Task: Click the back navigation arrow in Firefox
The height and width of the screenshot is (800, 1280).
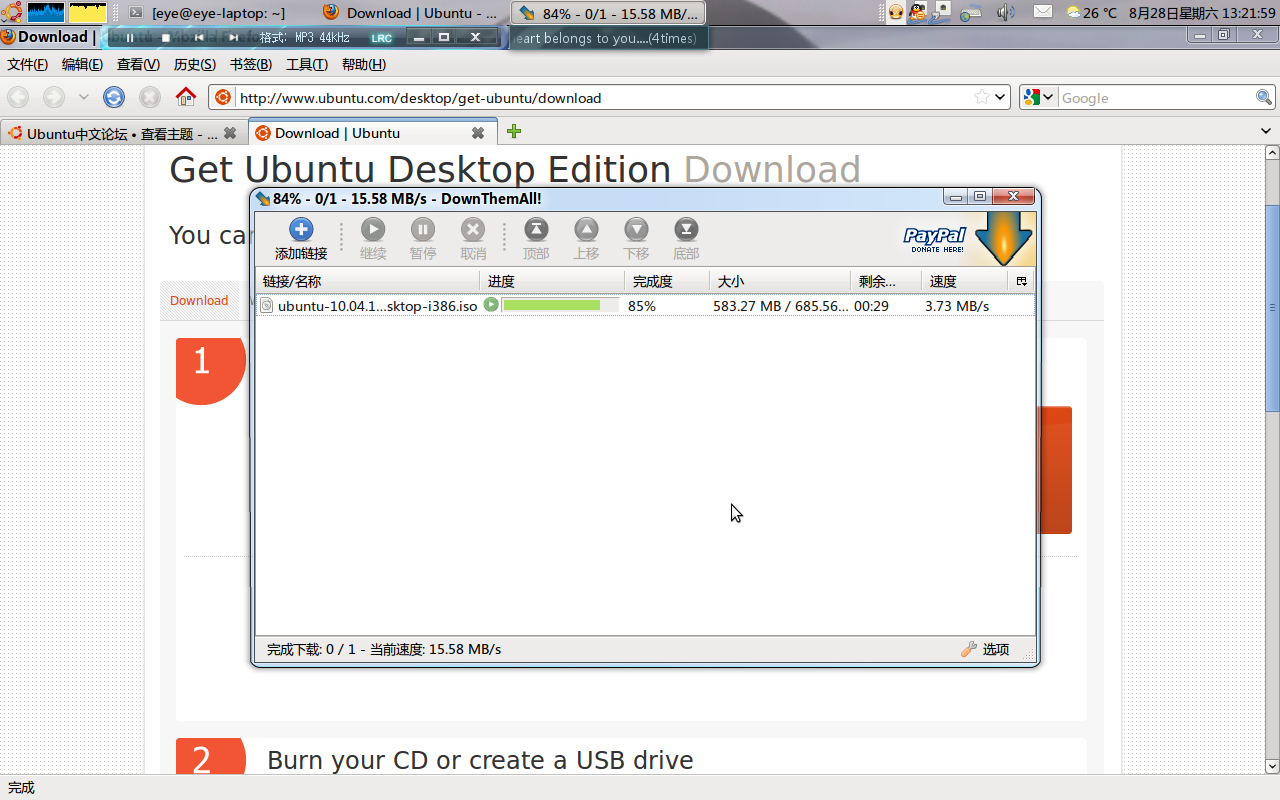Action: (x=18, y=97)
